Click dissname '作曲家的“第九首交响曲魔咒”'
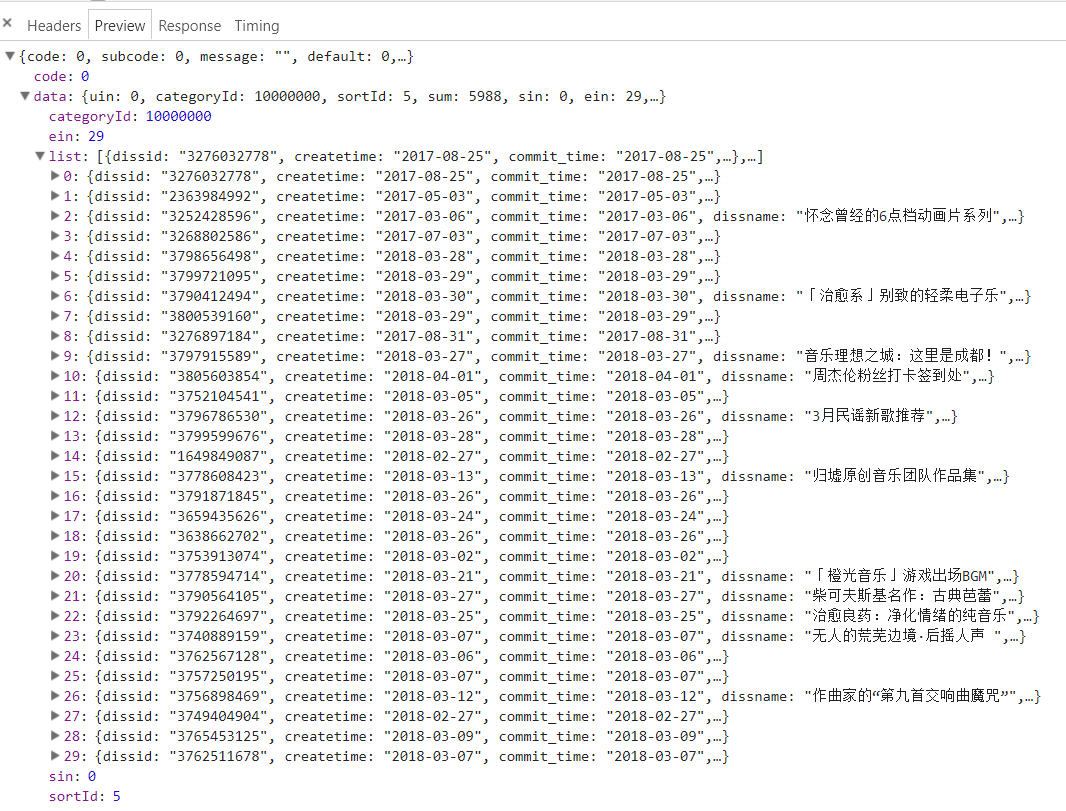The width and height of the screenshot is (1066, 811). pyautogui.click(x=910, y=696)
